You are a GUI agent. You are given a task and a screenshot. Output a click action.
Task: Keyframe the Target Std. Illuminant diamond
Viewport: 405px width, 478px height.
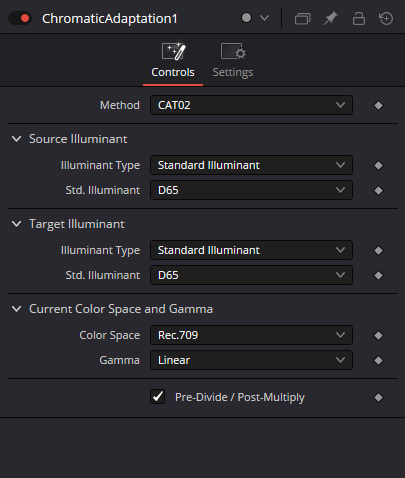pos(378,276)
